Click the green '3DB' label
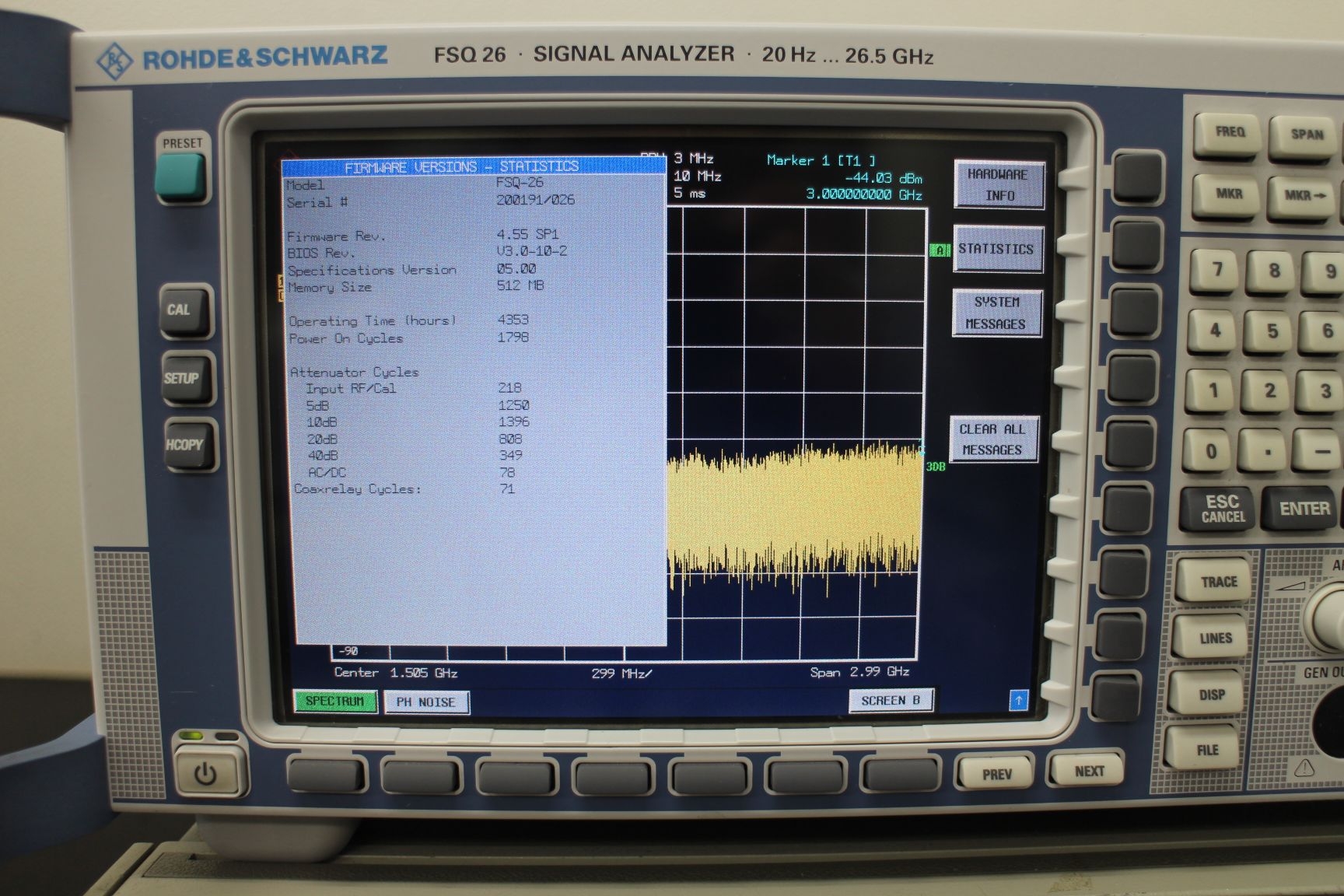 [936, 467]
